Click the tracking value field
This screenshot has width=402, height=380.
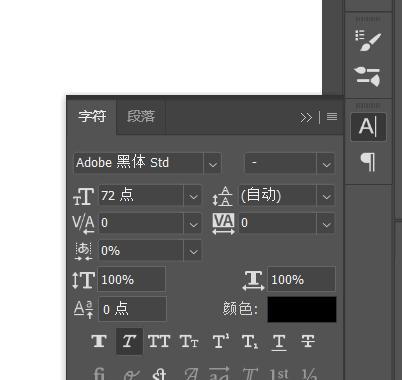click(277, 223)
